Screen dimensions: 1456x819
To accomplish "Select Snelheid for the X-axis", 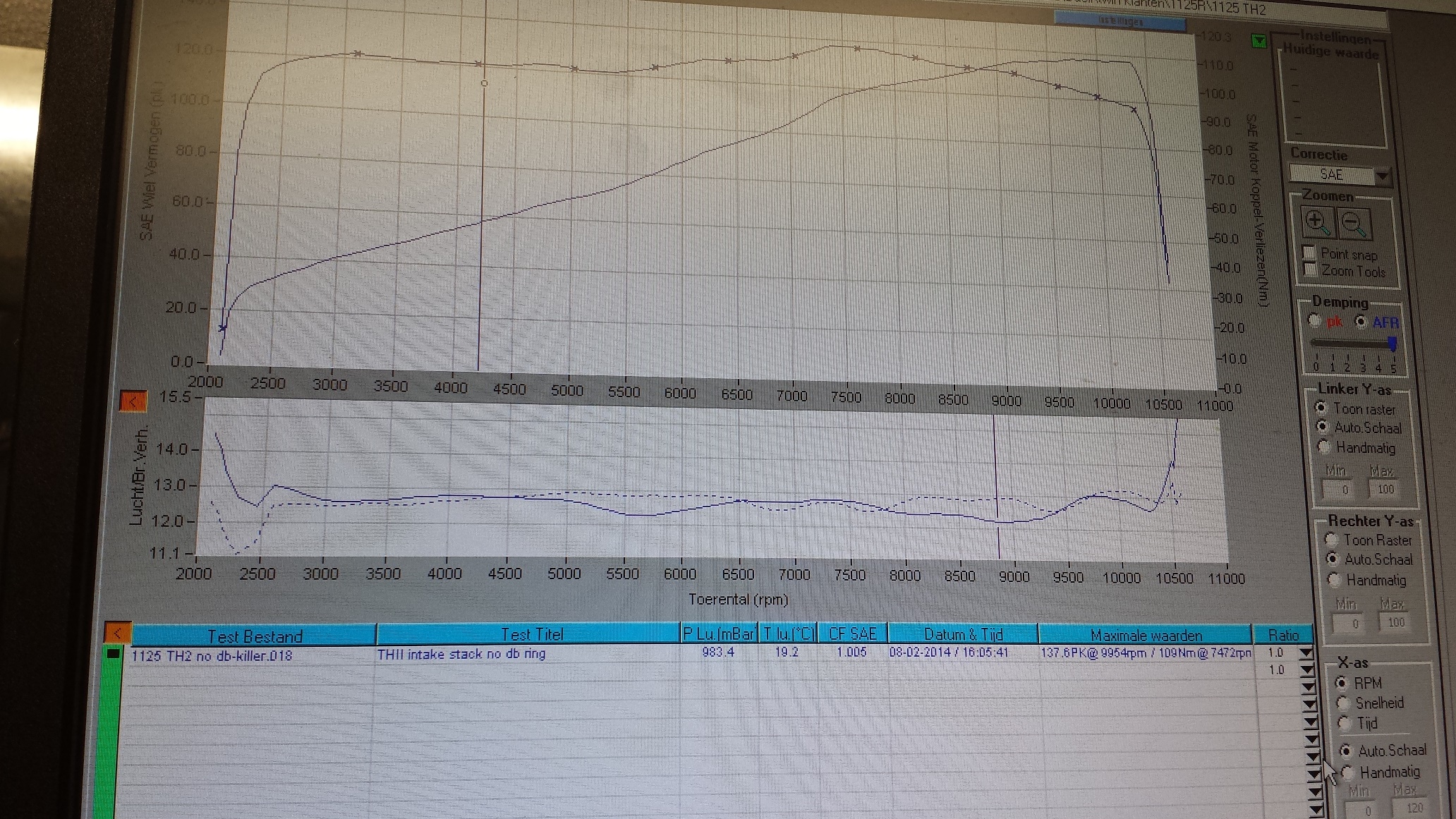I will [x=1343, y=703].
